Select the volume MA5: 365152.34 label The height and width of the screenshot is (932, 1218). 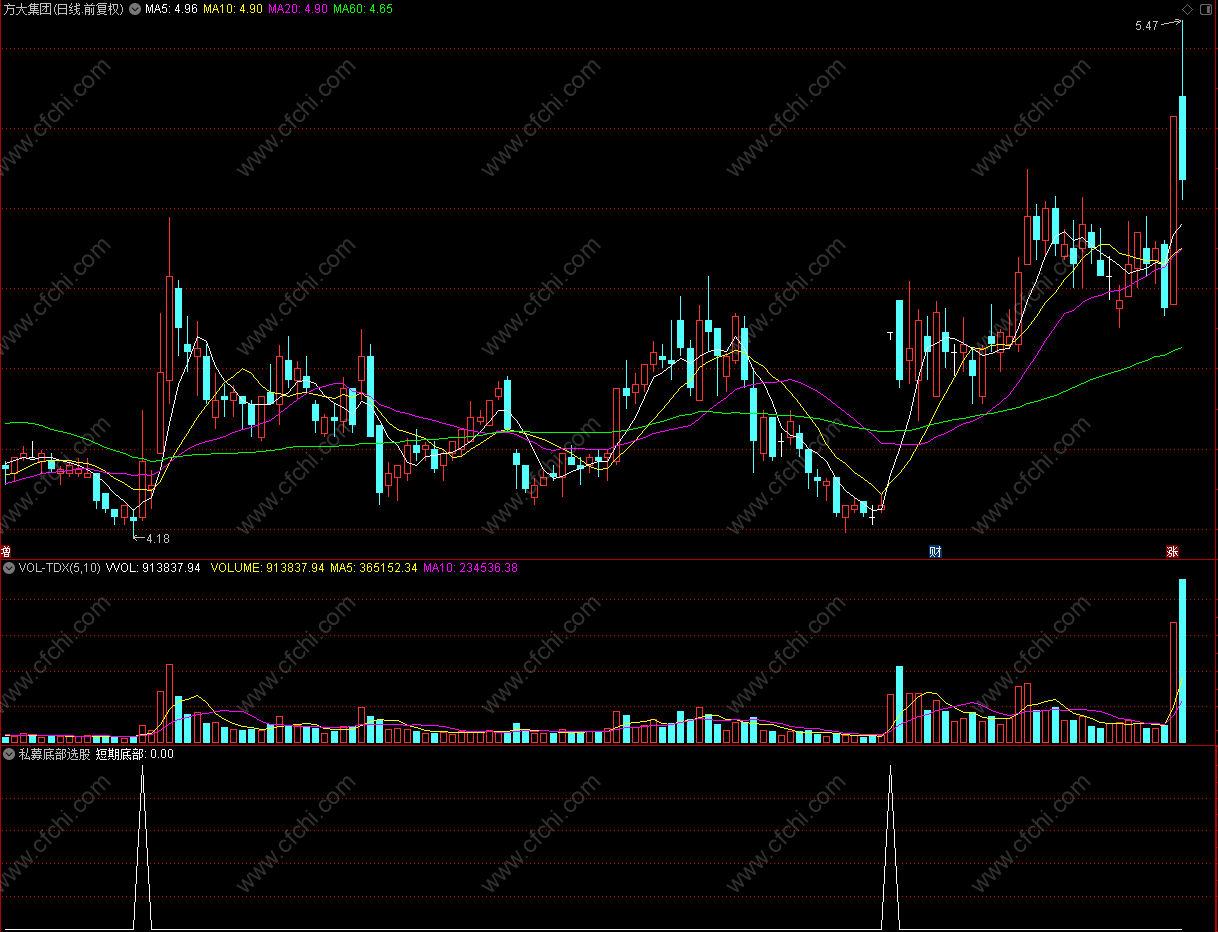(374, 568)
